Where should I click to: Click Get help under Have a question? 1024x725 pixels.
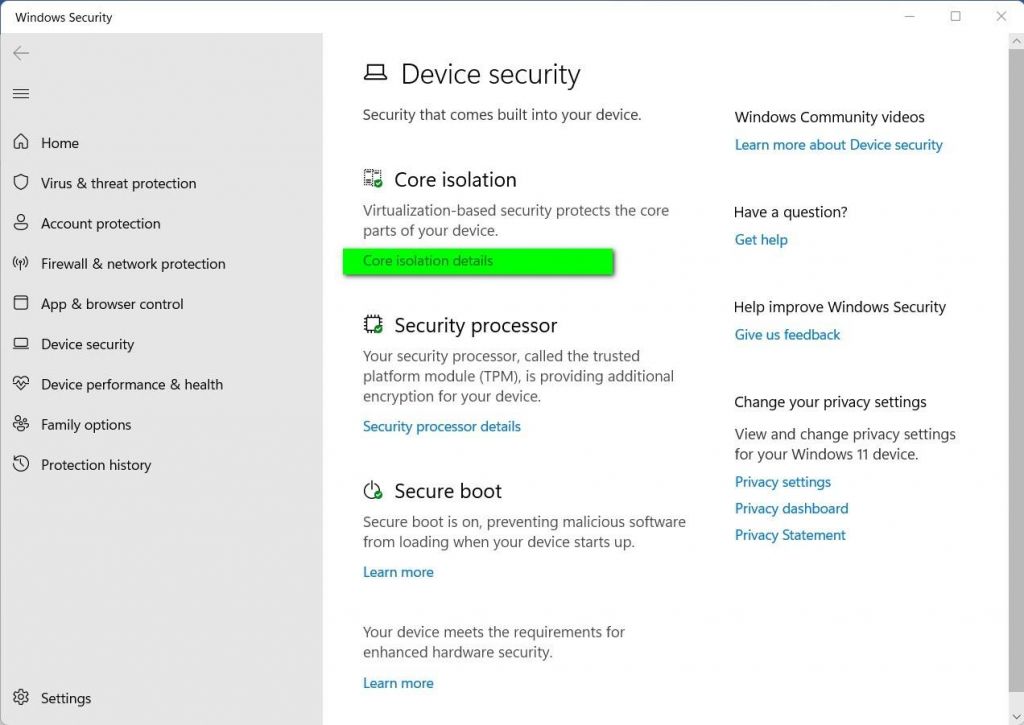[x=761, y=239]
